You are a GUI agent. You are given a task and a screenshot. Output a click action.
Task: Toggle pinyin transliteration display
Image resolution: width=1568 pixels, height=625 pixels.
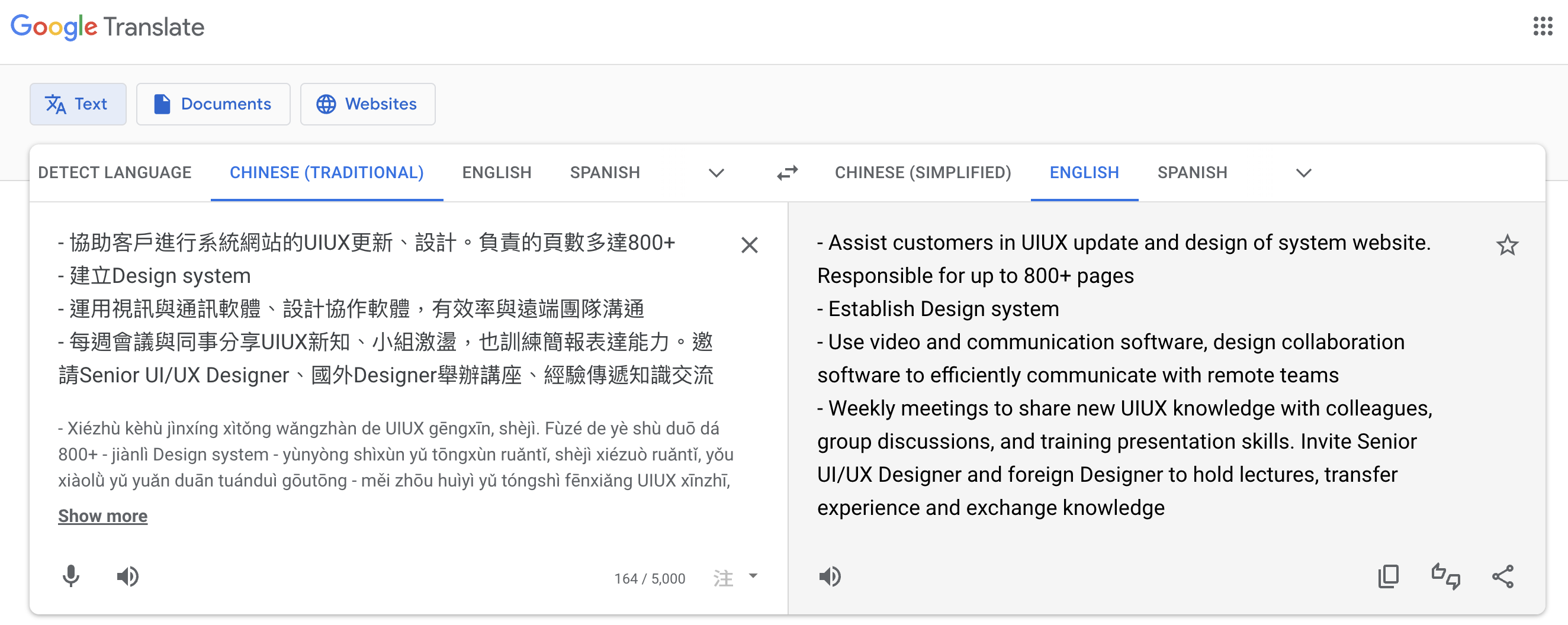tap(723, 578)
